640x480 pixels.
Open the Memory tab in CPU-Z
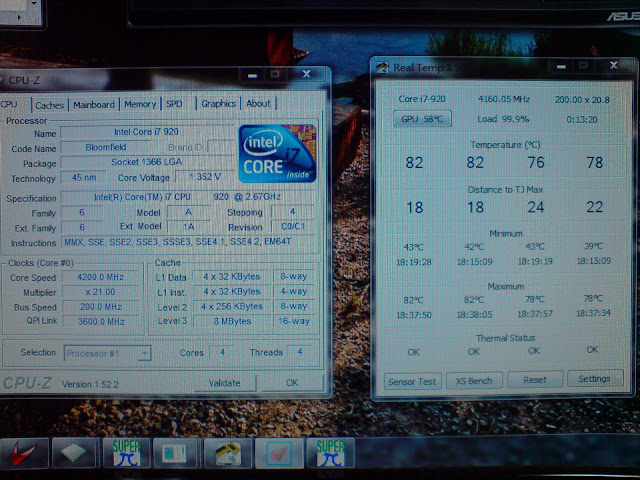click(x=140, y=104)
